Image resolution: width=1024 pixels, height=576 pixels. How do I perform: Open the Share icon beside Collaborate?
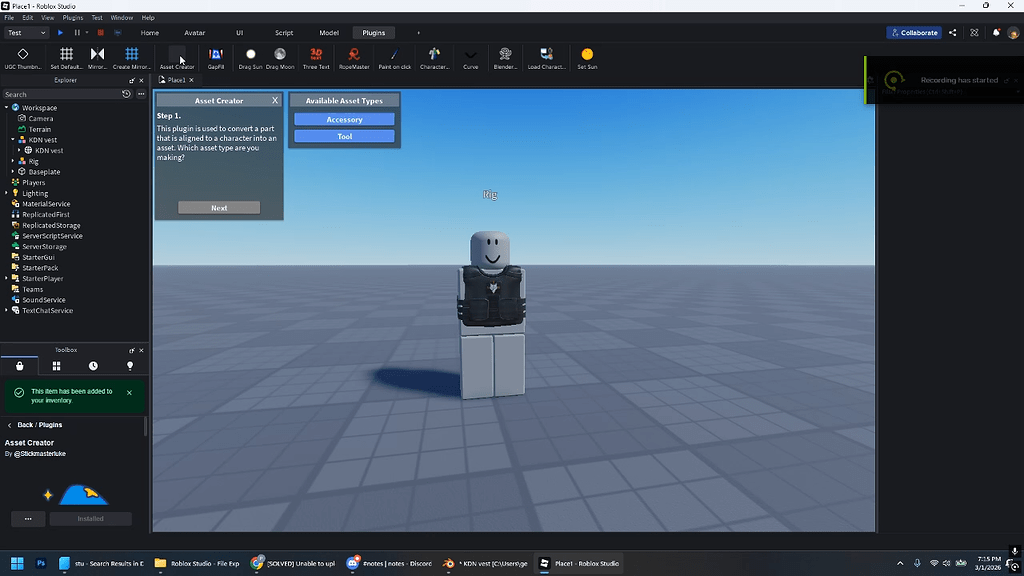tap(953, 33)
